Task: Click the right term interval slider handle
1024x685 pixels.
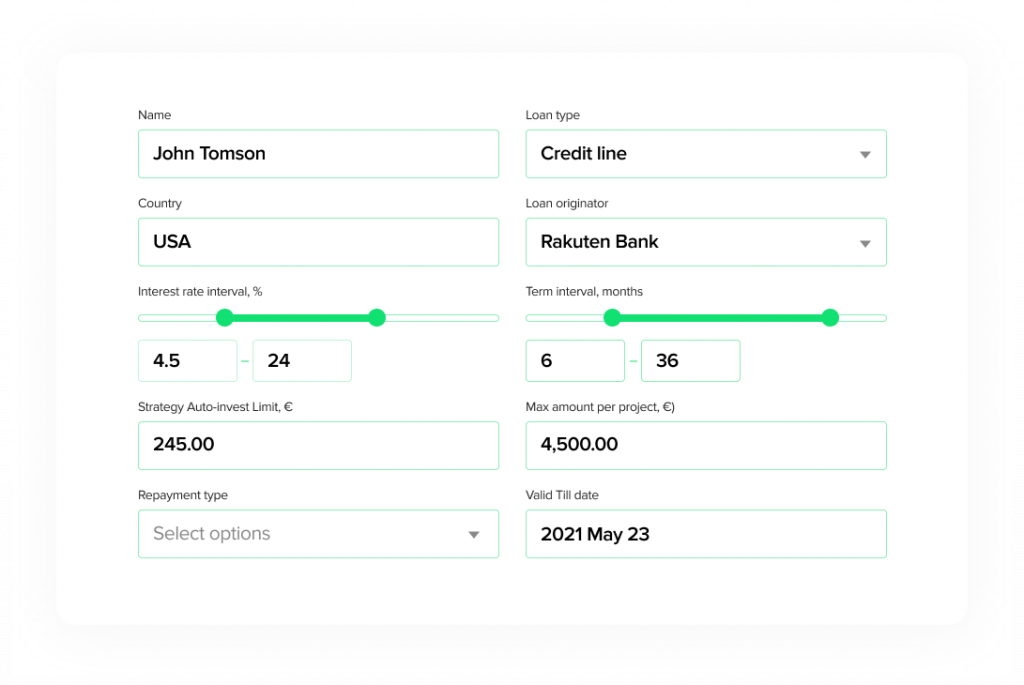Action: 830,318
